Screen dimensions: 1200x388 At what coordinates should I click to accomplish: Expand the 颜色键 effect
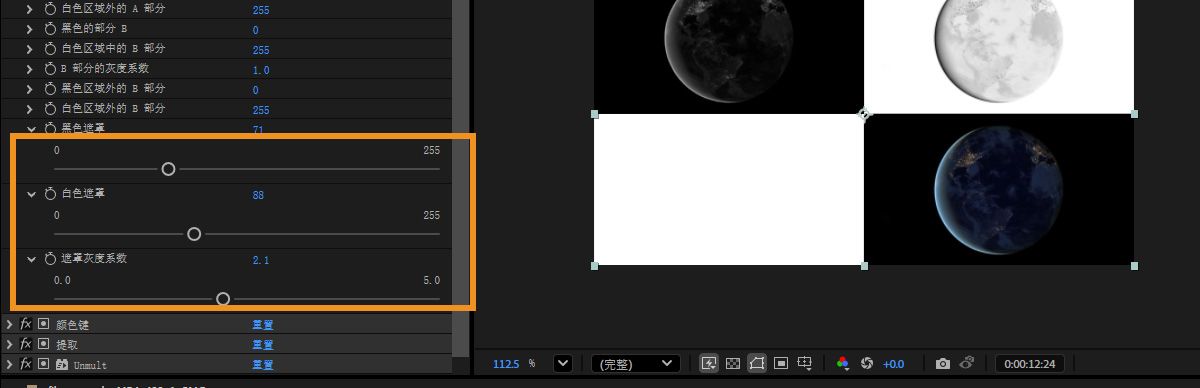10,324
